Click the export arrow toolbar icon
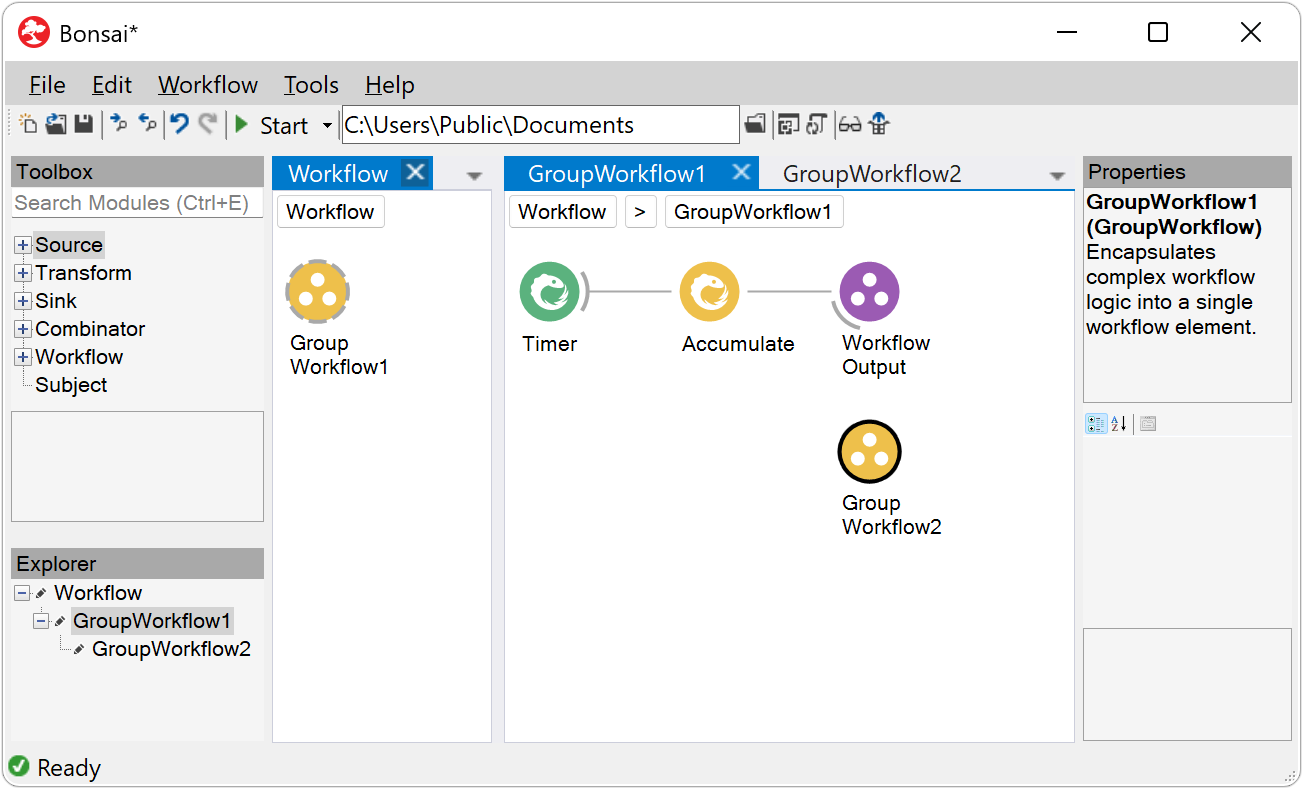This screenshot has height=789, width=1303. point(119,124)
